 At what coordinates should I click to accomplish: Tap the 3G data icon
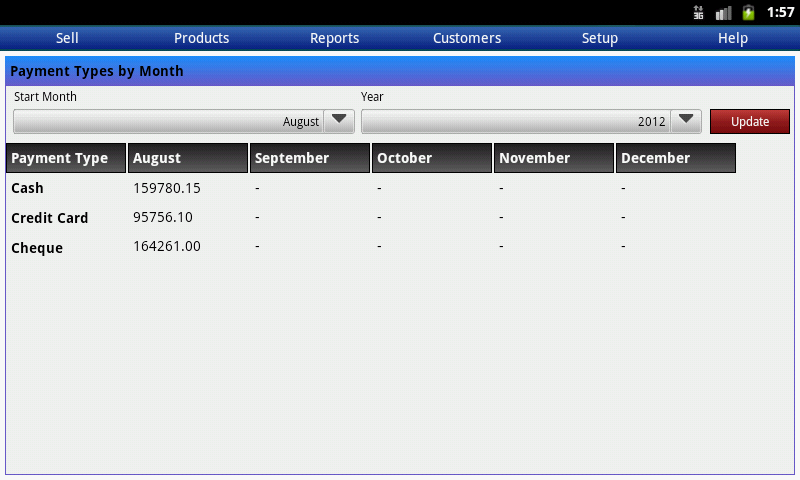click(x=698, y=12)
